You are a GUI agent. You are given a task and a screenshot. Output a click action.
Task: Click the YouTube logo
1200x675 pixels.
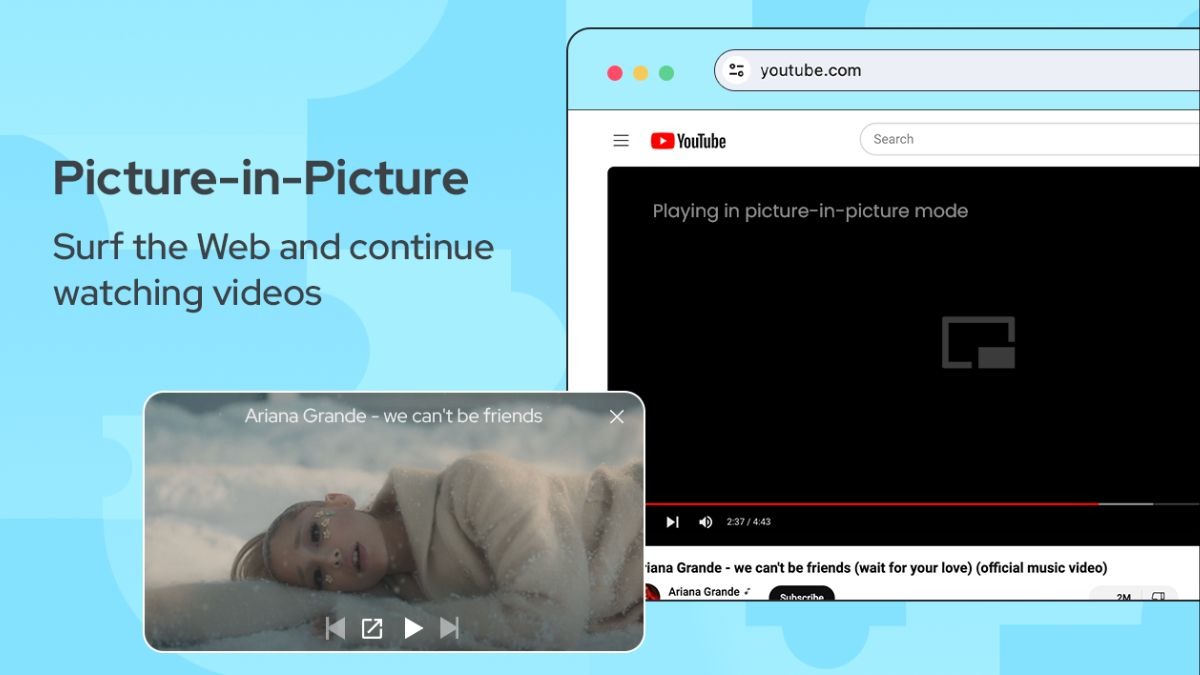coord(688,141)
